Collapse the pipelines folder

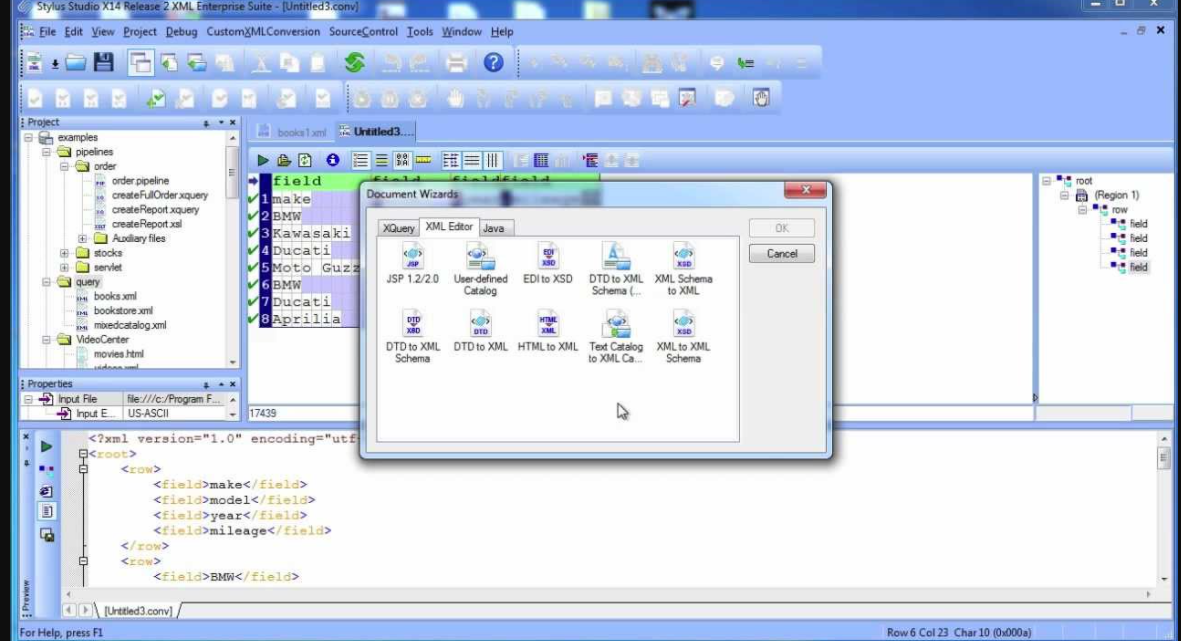47,152
